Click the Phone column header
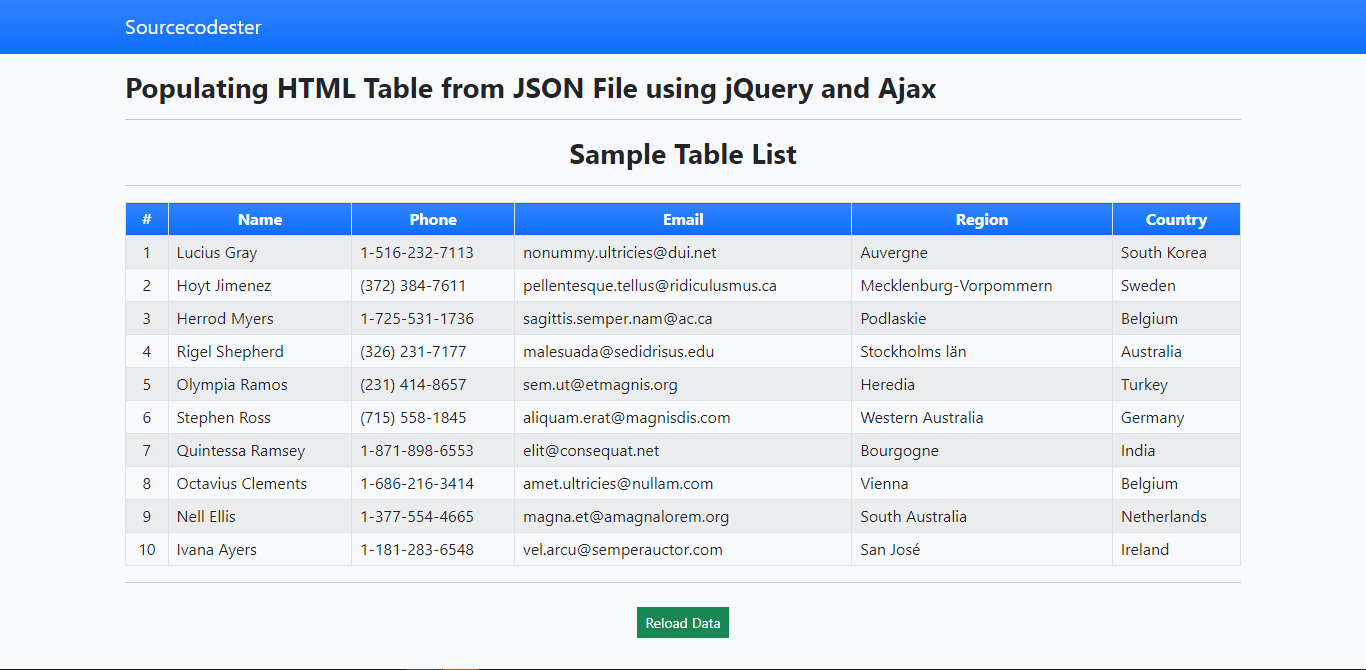 432,219
